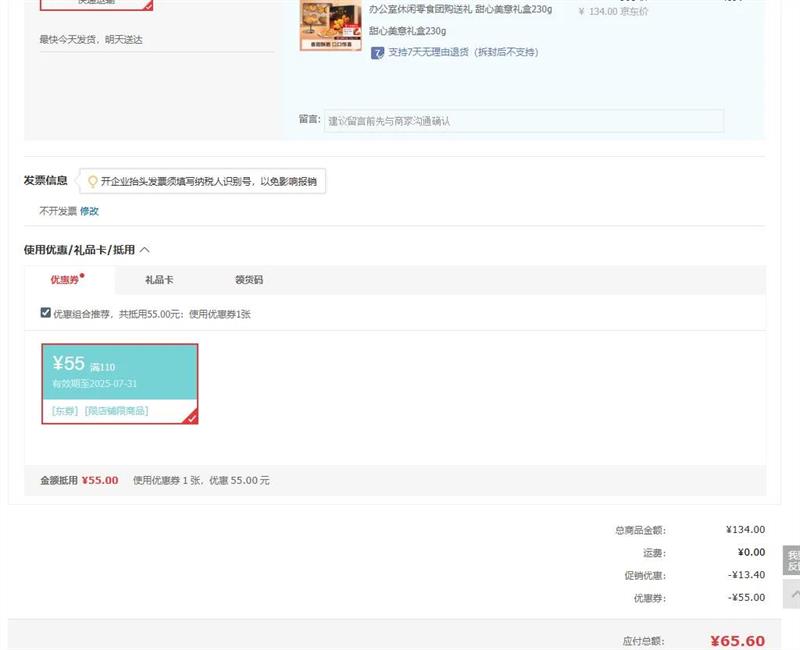800x650 pixels.
Task: Select the 优惠券 tab
Action: 65,280
